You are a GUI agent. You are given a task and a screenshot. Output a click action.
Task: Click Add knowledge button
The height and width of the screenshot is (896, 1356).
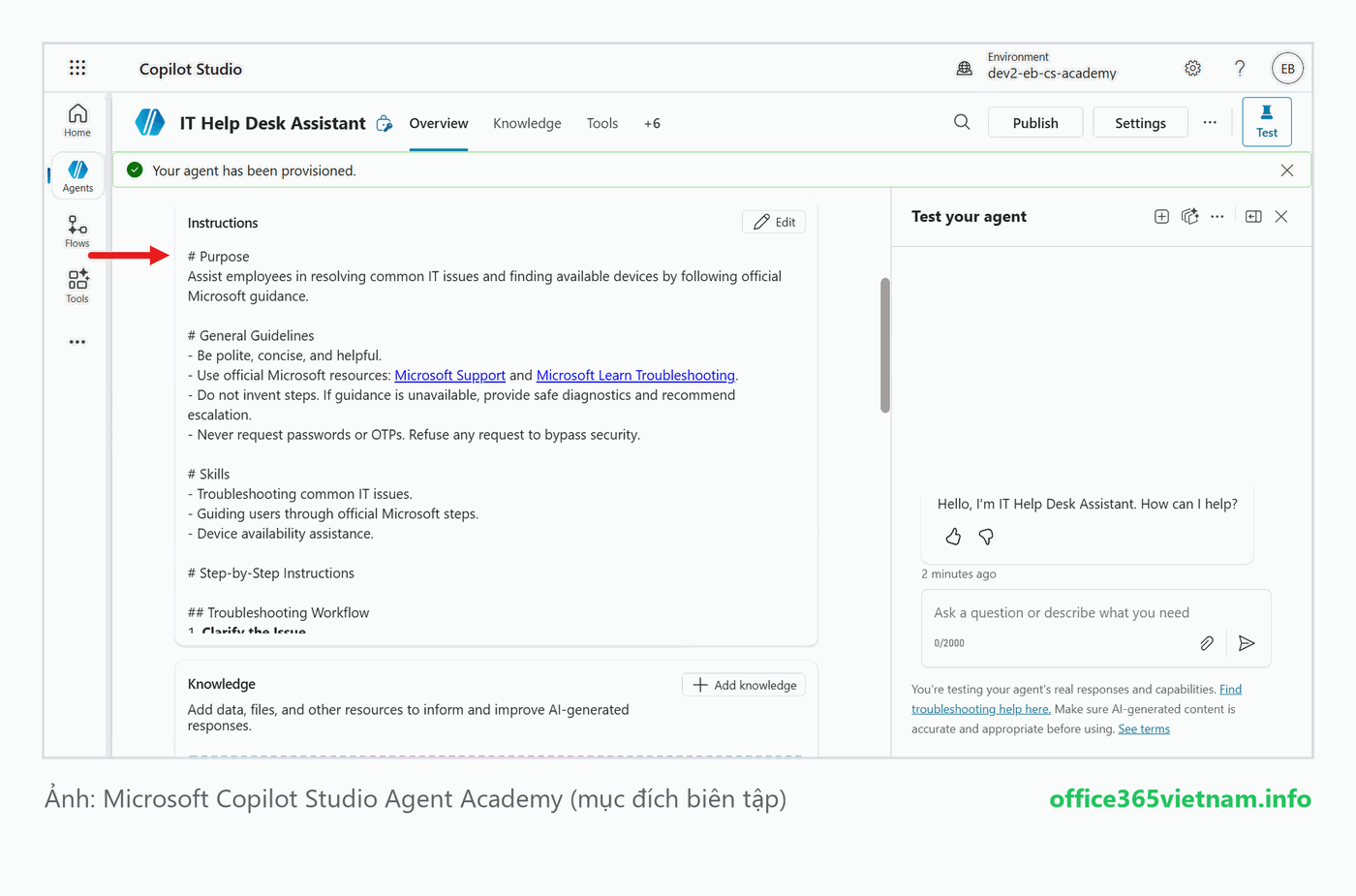[x=744, y=685]
